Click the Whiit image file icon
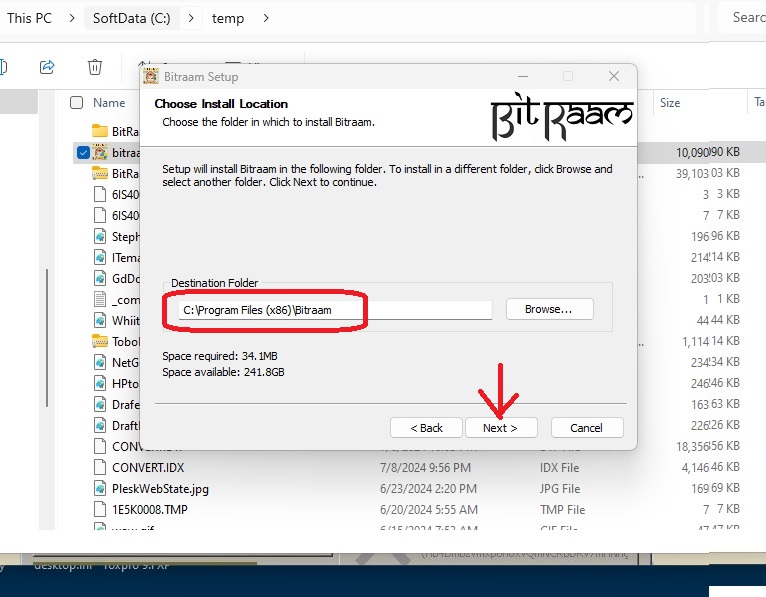Image resolution: width=766 pixels, height=597 pixels. pyautogui.click(x=100, y=320)
